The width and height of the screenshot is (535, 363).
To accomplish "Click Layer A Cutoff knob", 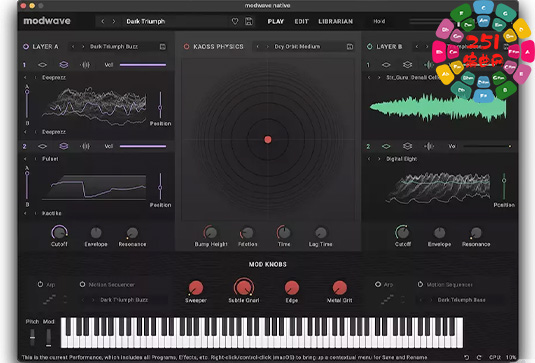I will [59, 233].
